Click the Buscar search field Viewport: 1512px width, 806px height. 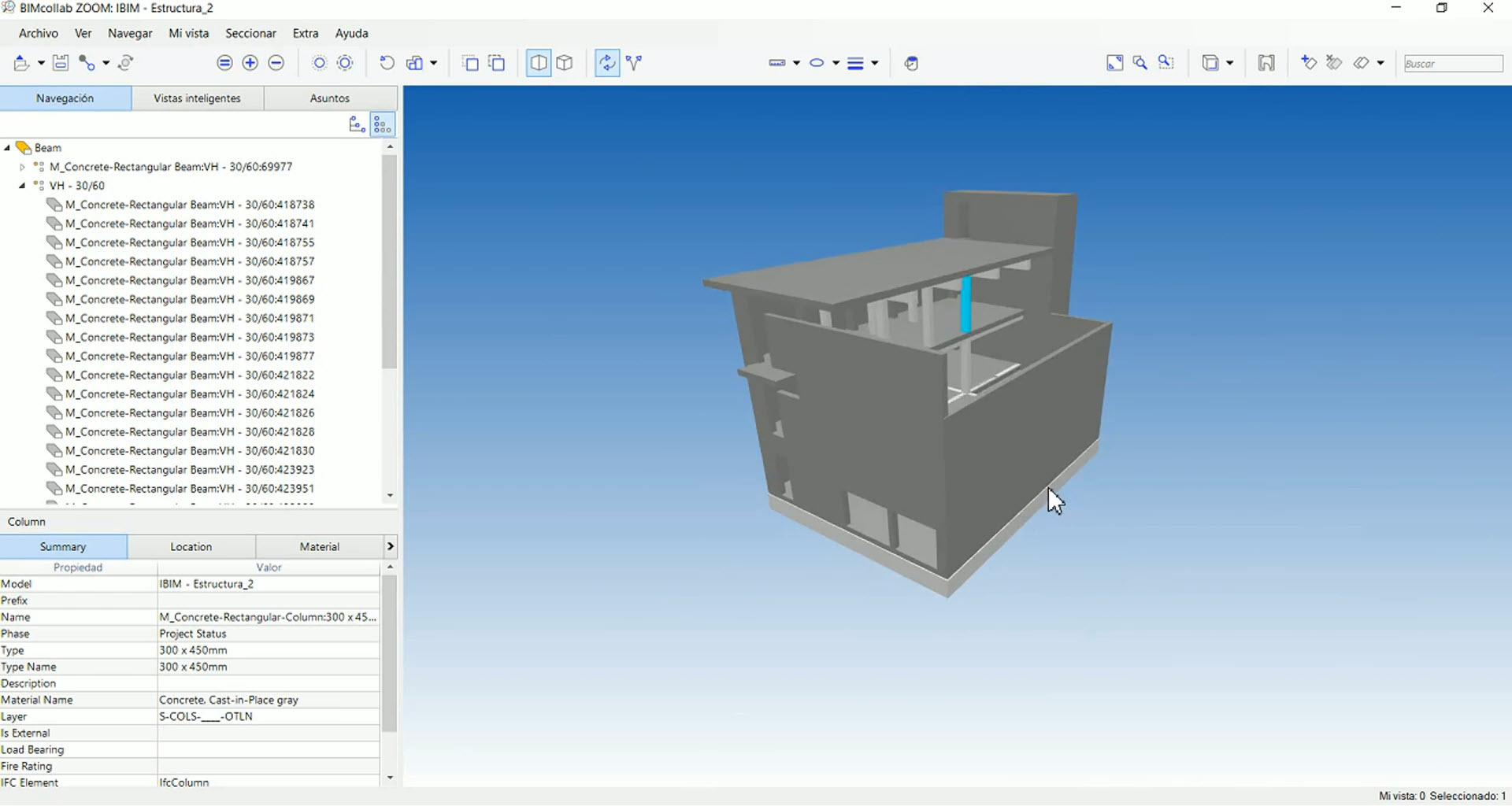[x=1453, y=64]
